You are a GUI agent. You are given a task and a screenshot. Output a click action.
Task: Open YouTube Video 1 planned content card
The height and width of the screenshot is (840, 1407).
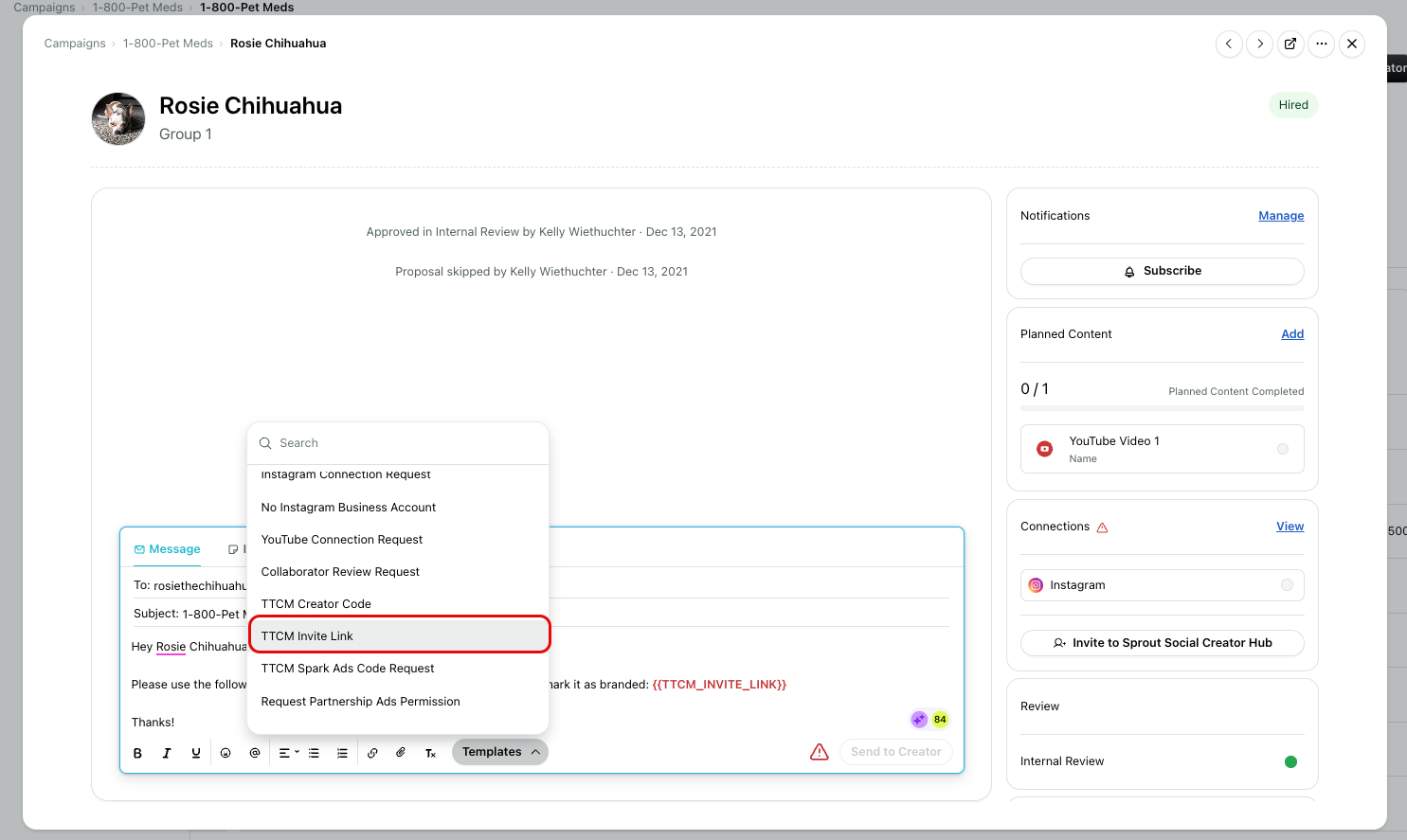1163,449
